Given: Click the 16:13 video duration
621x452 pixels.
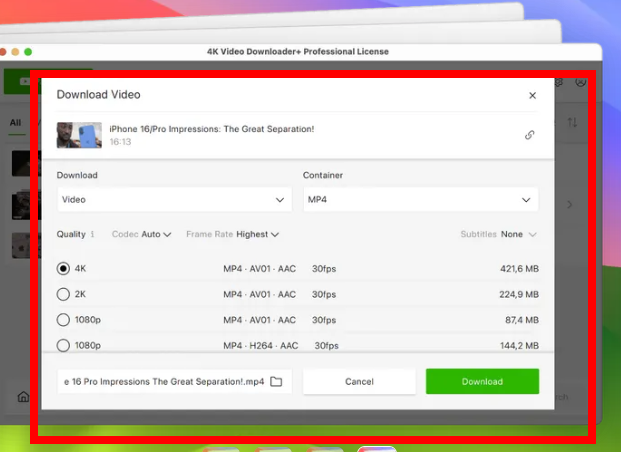Looking at the screenshot, I should tap(120, 142).
